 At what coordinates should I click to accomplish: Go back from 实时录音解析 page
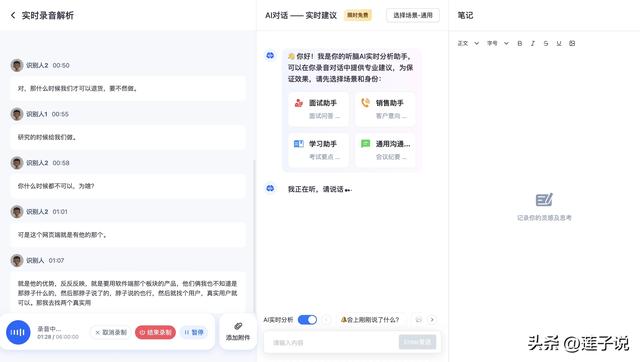[13, 16]
